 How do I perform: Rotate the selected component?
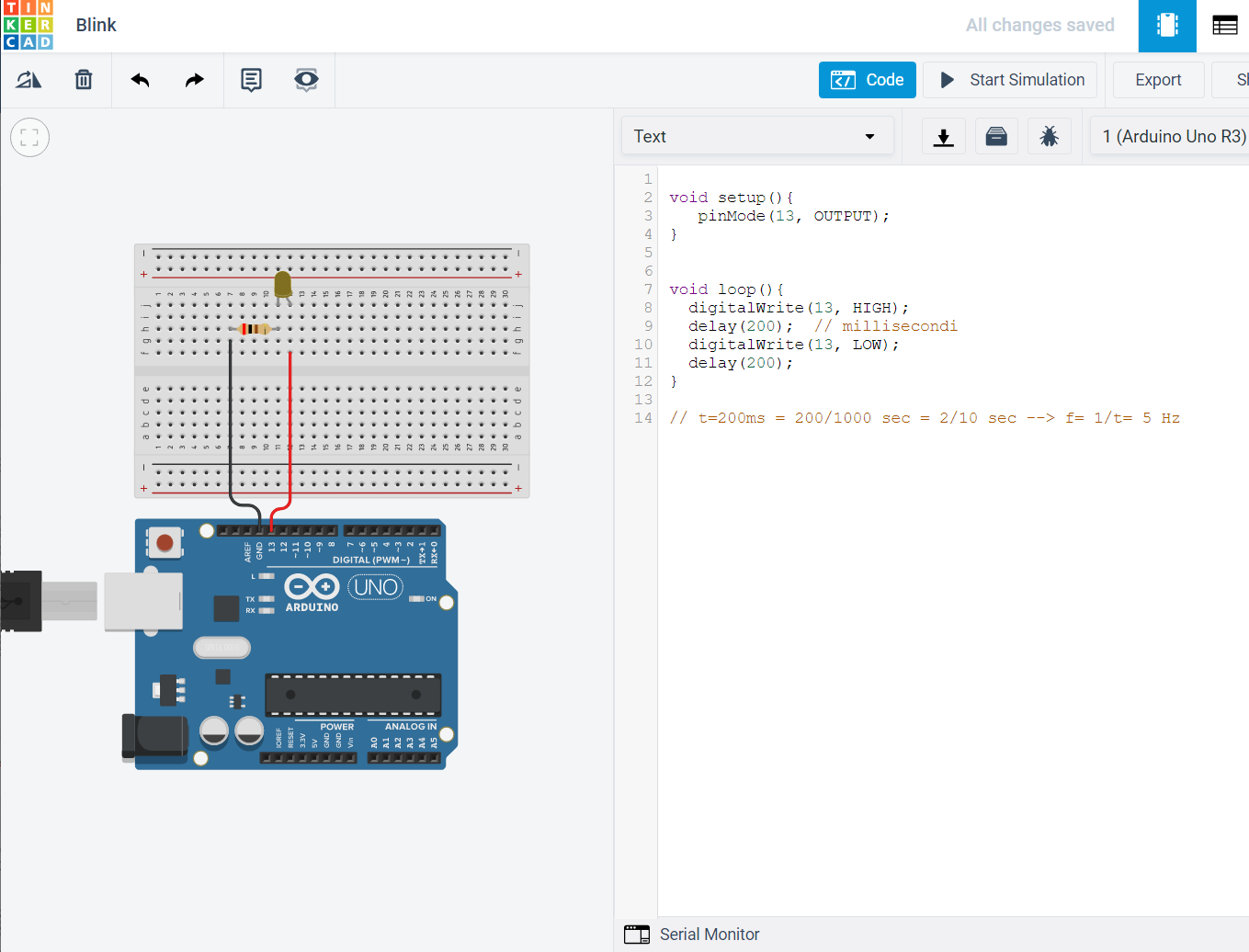tap(28, 80)
